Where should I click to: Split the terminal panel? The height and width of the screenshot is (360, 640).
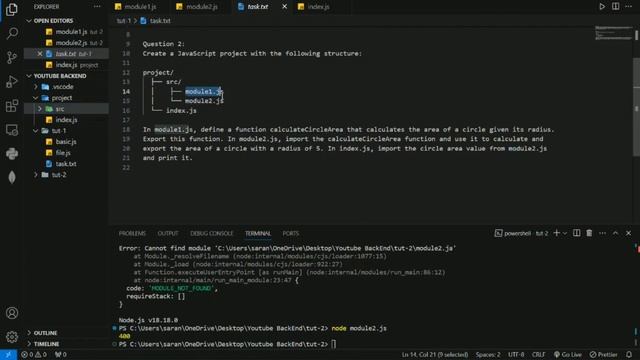tap(576, 233)
